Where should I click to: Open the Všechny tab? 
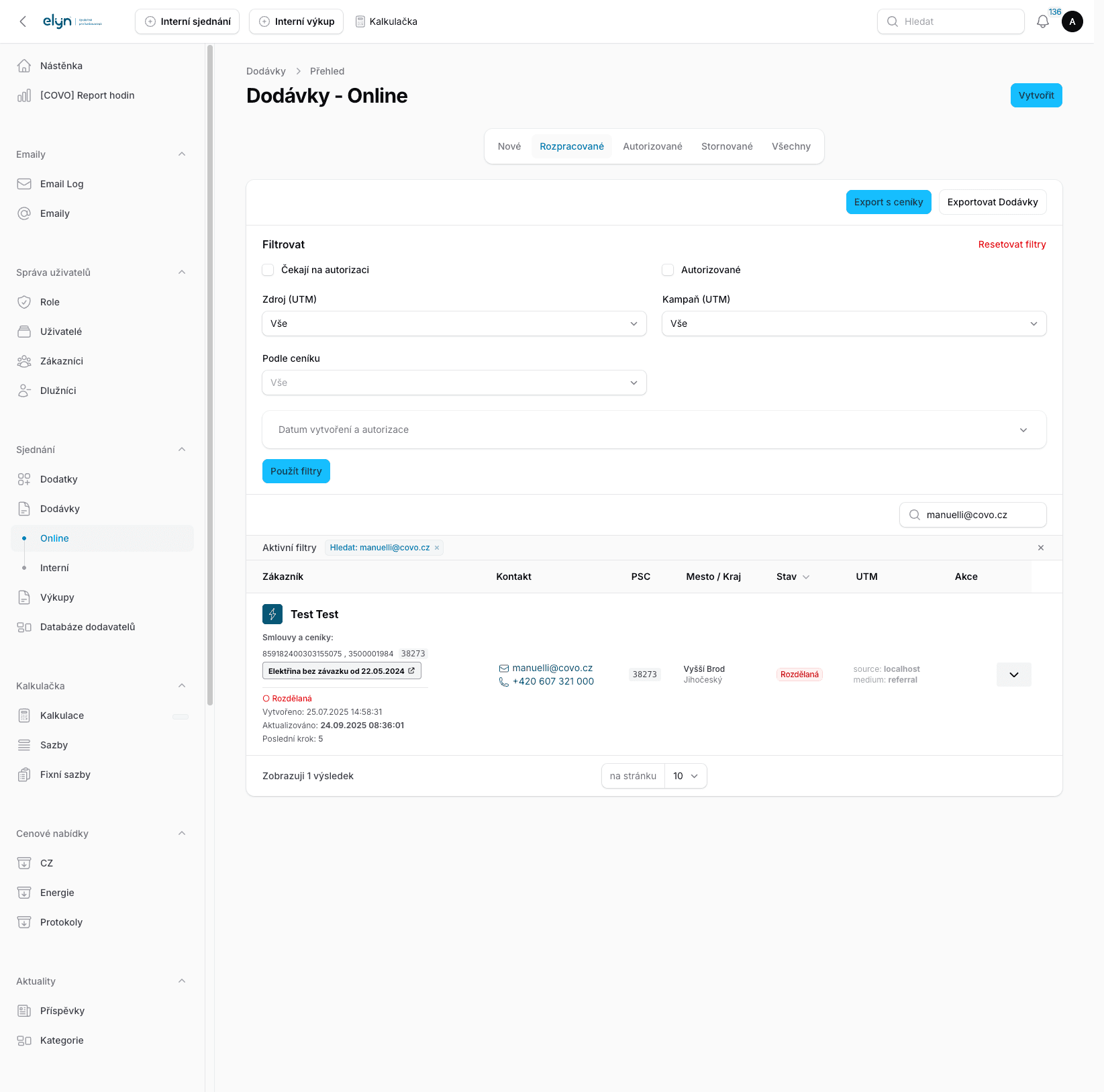pos(791,146)
